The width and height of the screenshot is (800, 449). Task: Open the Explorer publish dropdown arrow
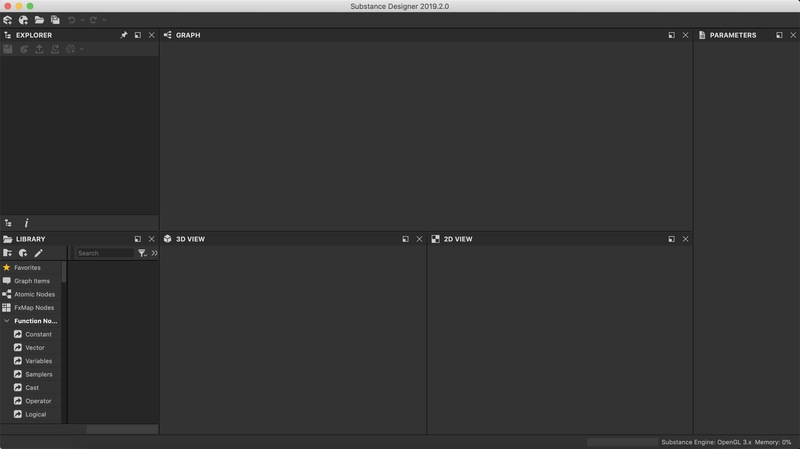point(82,49)
